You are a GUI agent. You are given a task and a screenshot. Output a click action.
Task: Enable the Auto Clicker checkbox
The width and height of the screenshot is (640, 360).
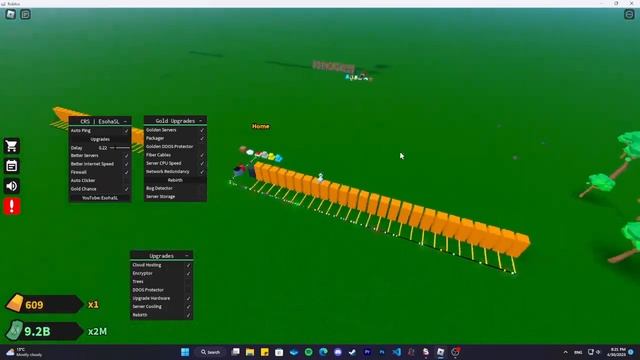[126, 180]
